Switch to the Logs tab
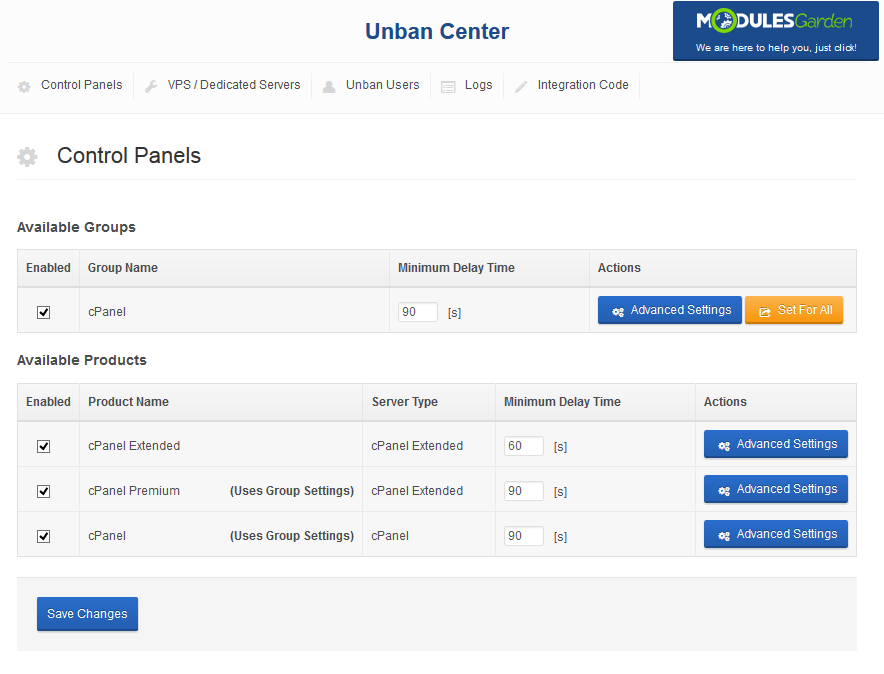The width and height of the screenshot is (884, 674). point(478,85)
